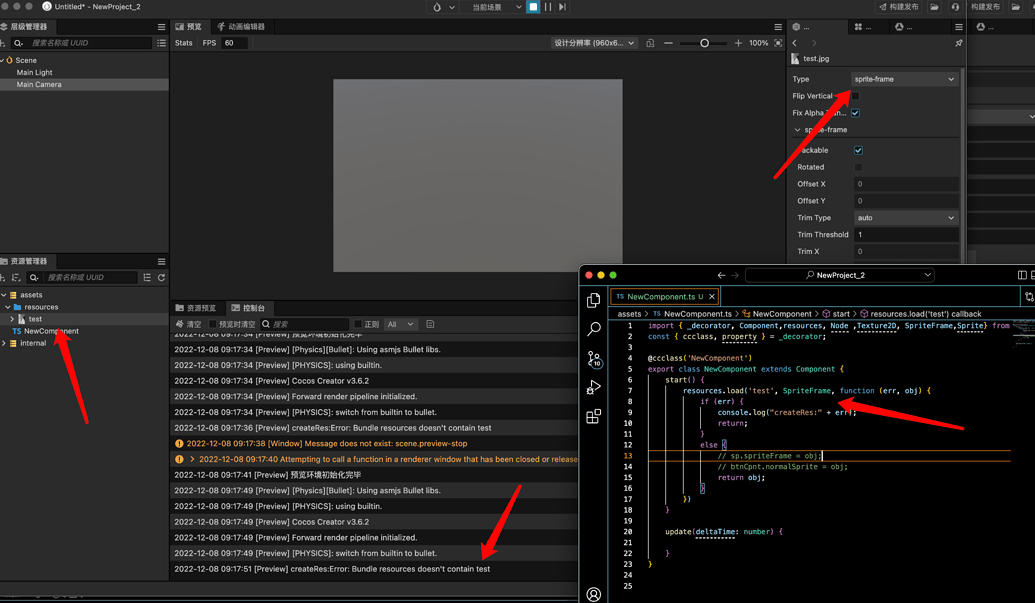Switch to the 动画编辑器 tab
This screenshot has height=603, width=1035.
coord(241,27)
